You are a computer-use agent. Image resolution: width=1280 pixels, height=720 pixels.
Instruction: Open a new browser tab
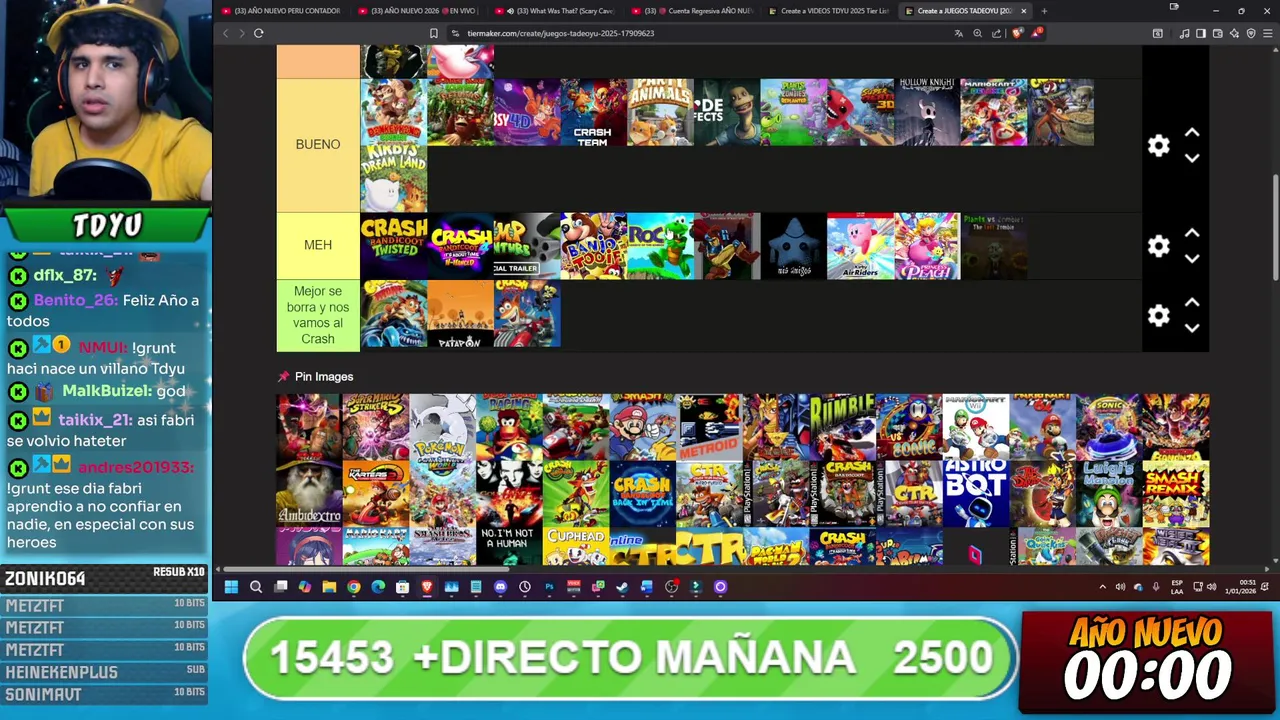[x=1044, y=11]
